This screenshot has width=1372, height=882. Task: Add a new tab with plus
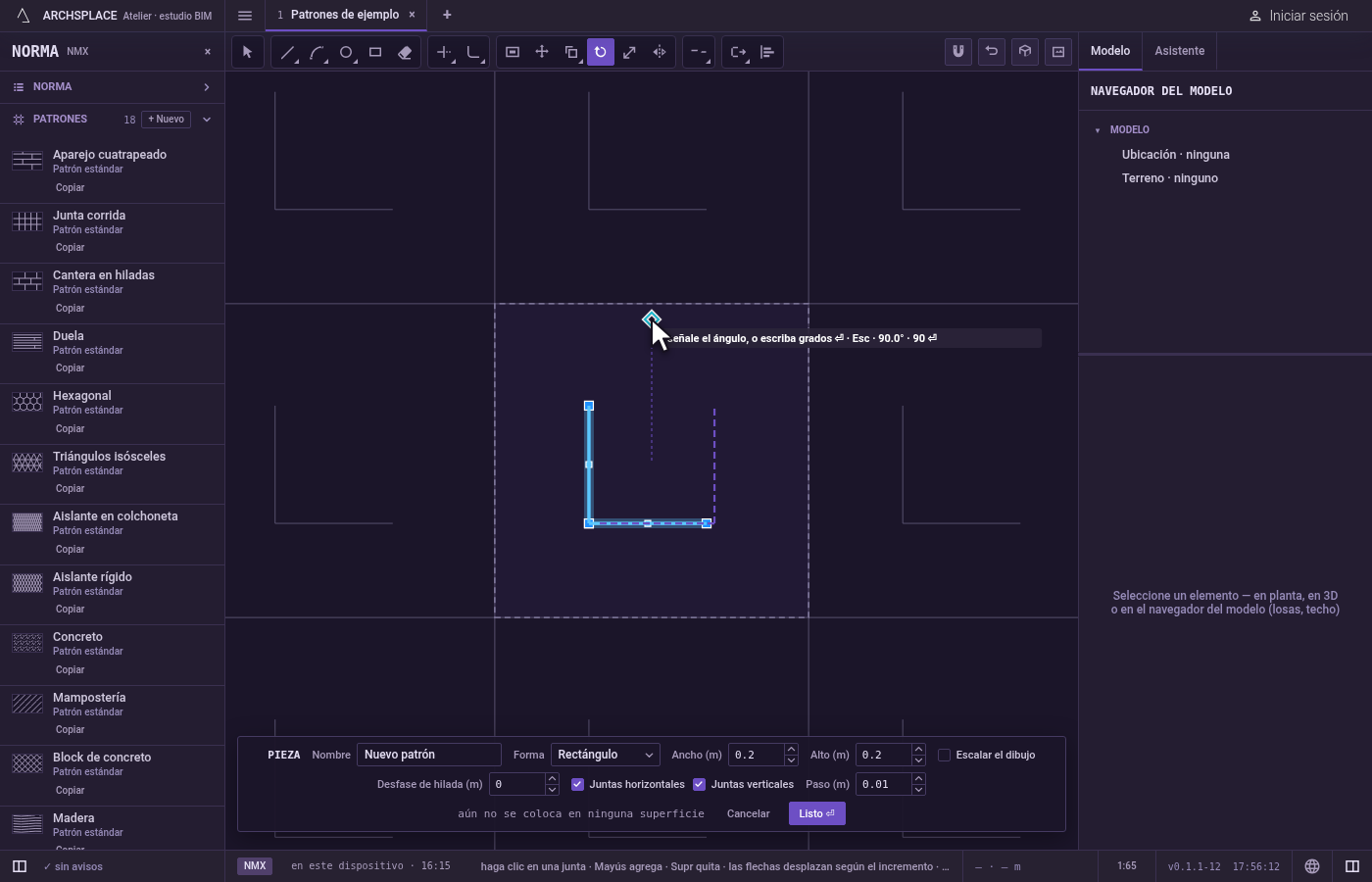(x=447, y=15)
